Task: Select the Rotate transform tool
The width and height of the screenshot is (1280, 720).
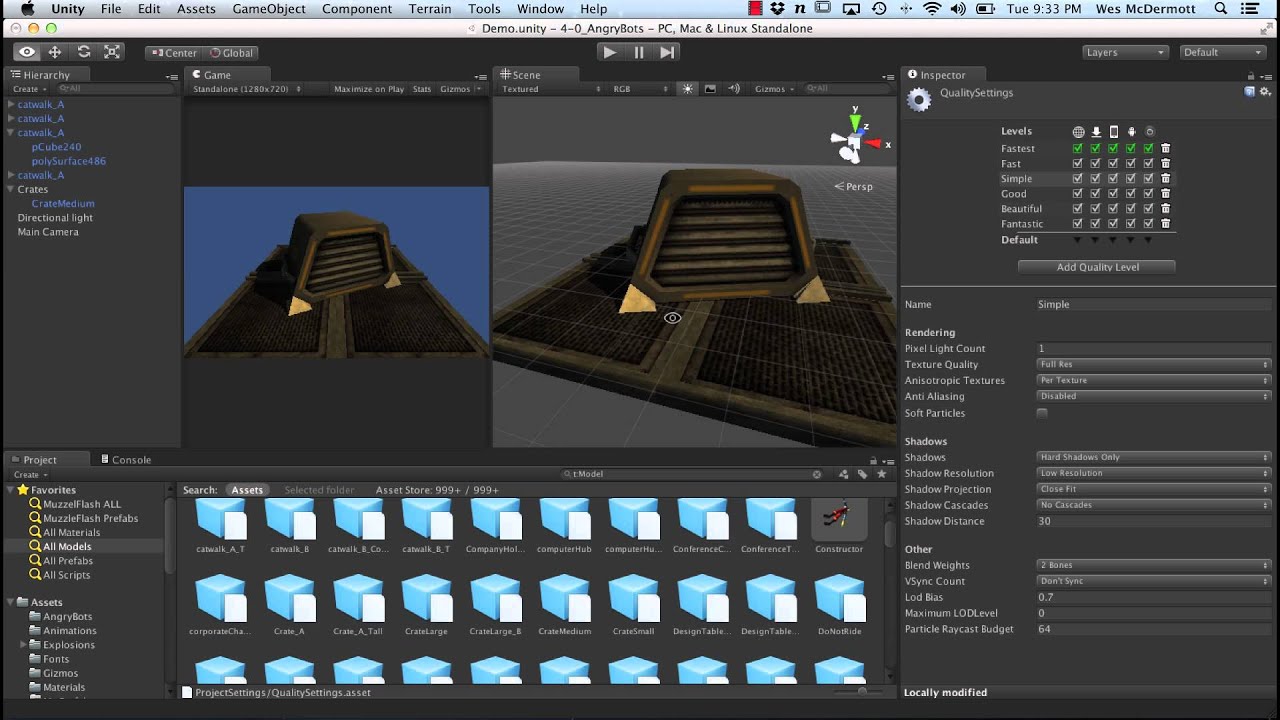Action: click(84, 52)
